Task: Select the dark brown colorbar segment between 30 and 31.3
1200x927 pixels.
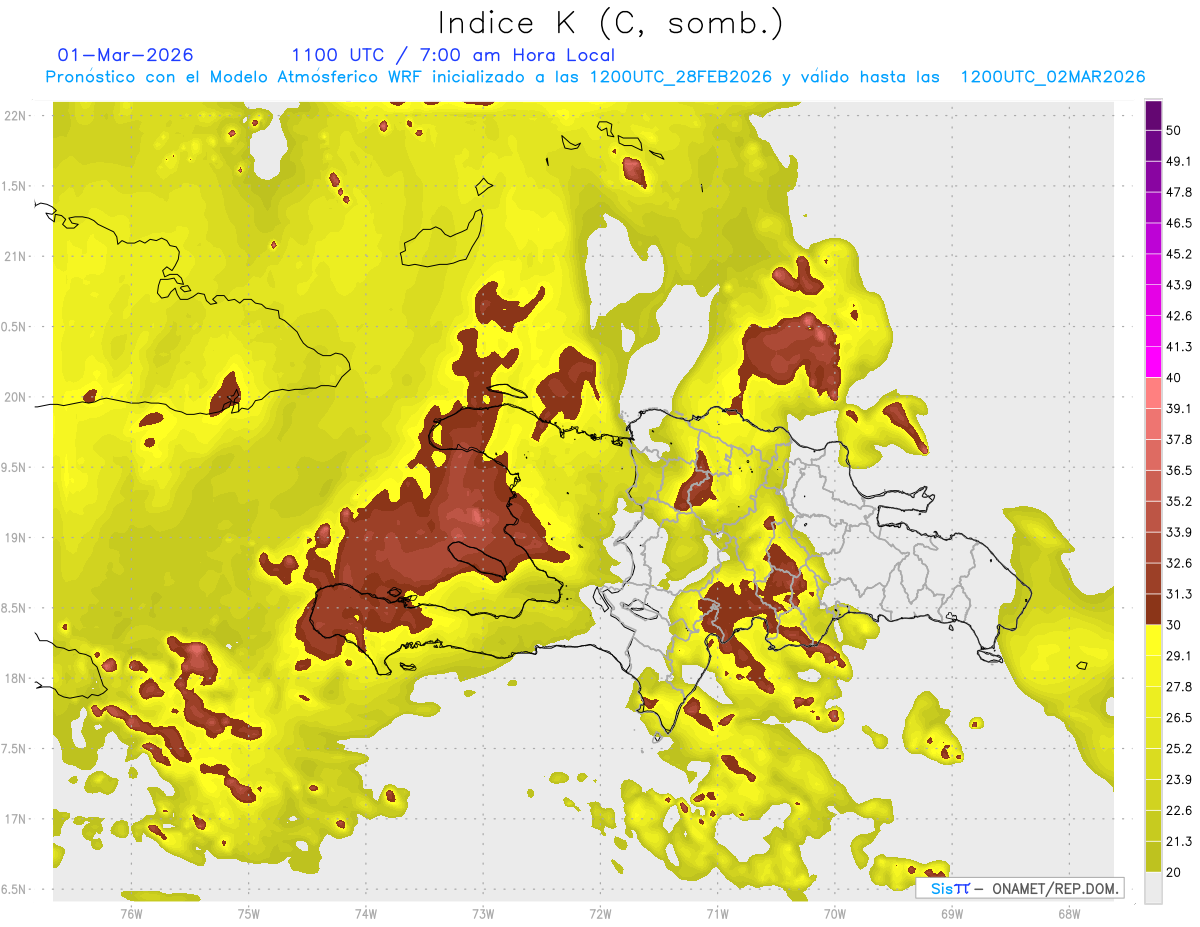Action: pyautogui.click(x=1154, y=609)
